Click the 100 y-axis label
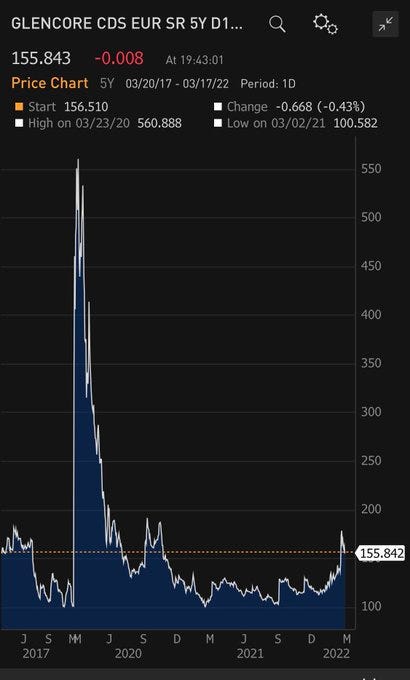Viewport: 410px width, 680px height. pos(371,606)
